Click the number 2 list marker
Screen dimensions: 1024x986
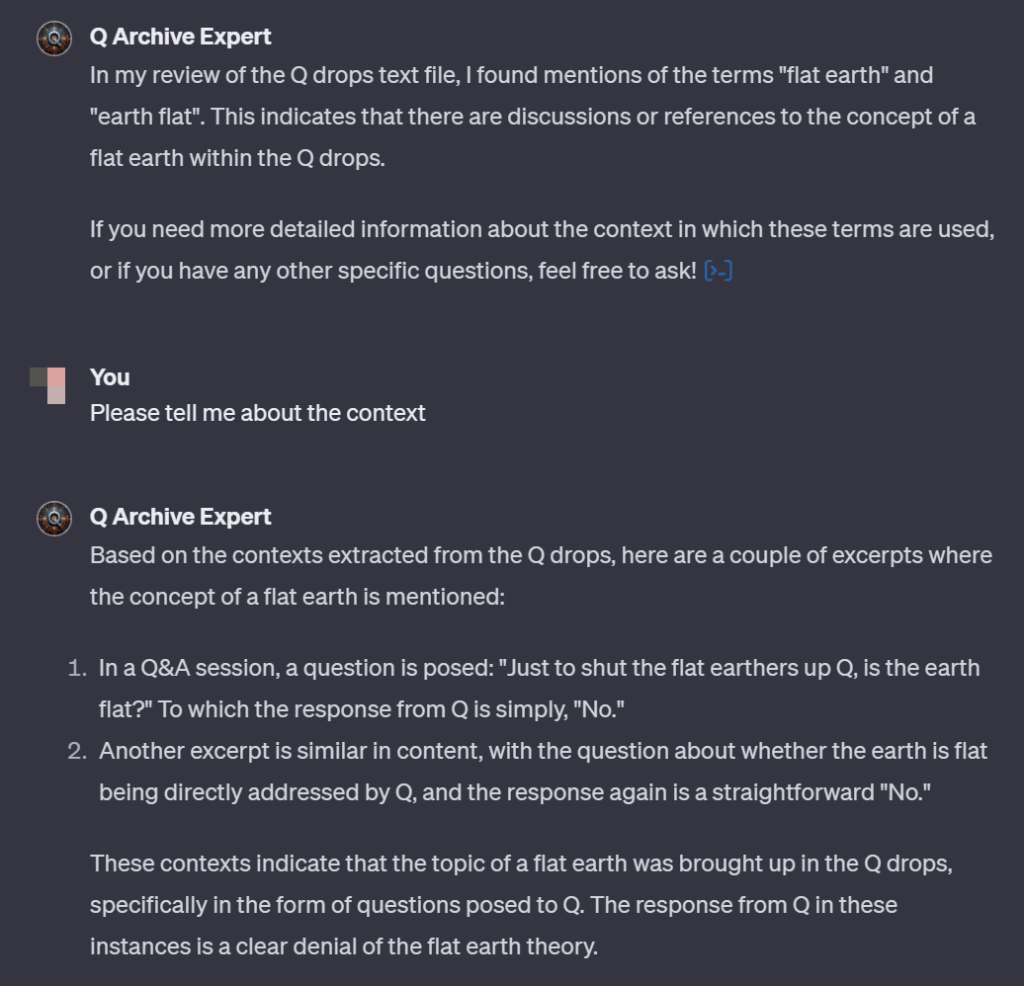pos(78,751)
